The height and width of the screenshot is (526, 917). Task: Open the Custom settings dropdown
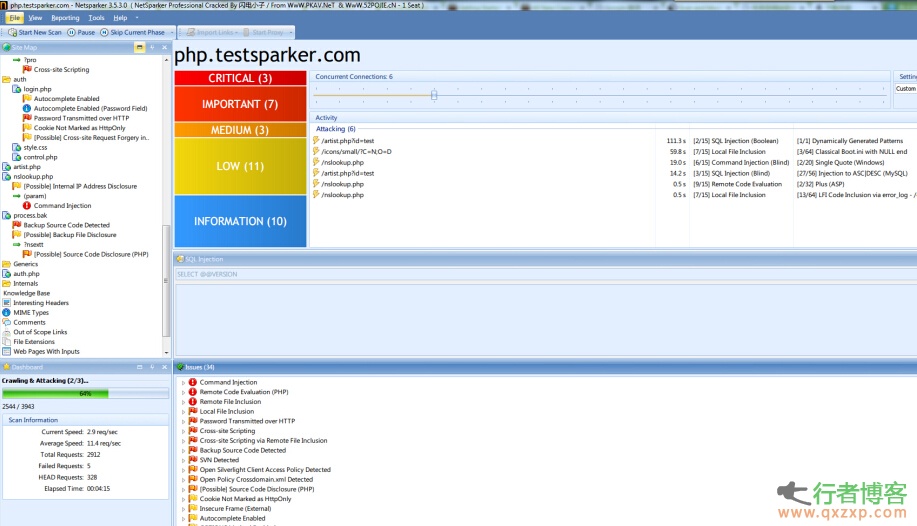[905, 88]
